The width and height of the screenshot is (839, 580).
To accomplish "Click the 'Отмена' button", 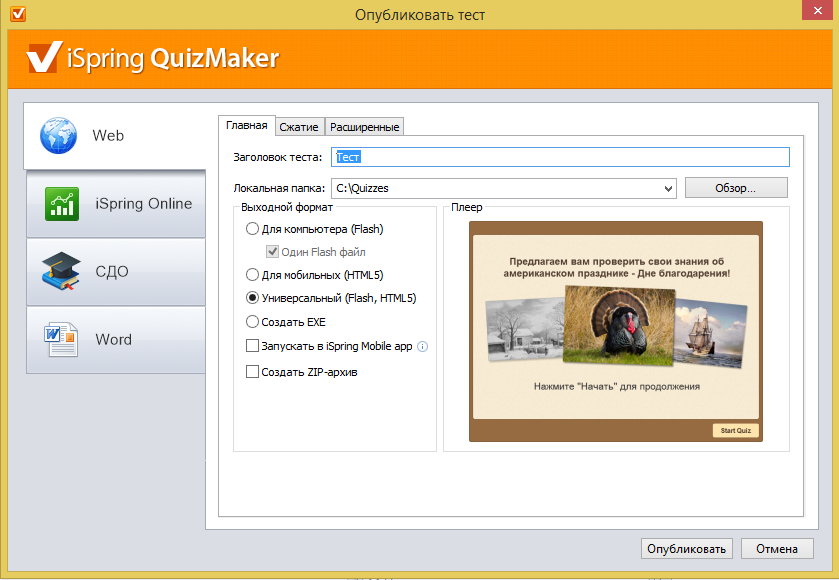I will click(x=777, y=549).
